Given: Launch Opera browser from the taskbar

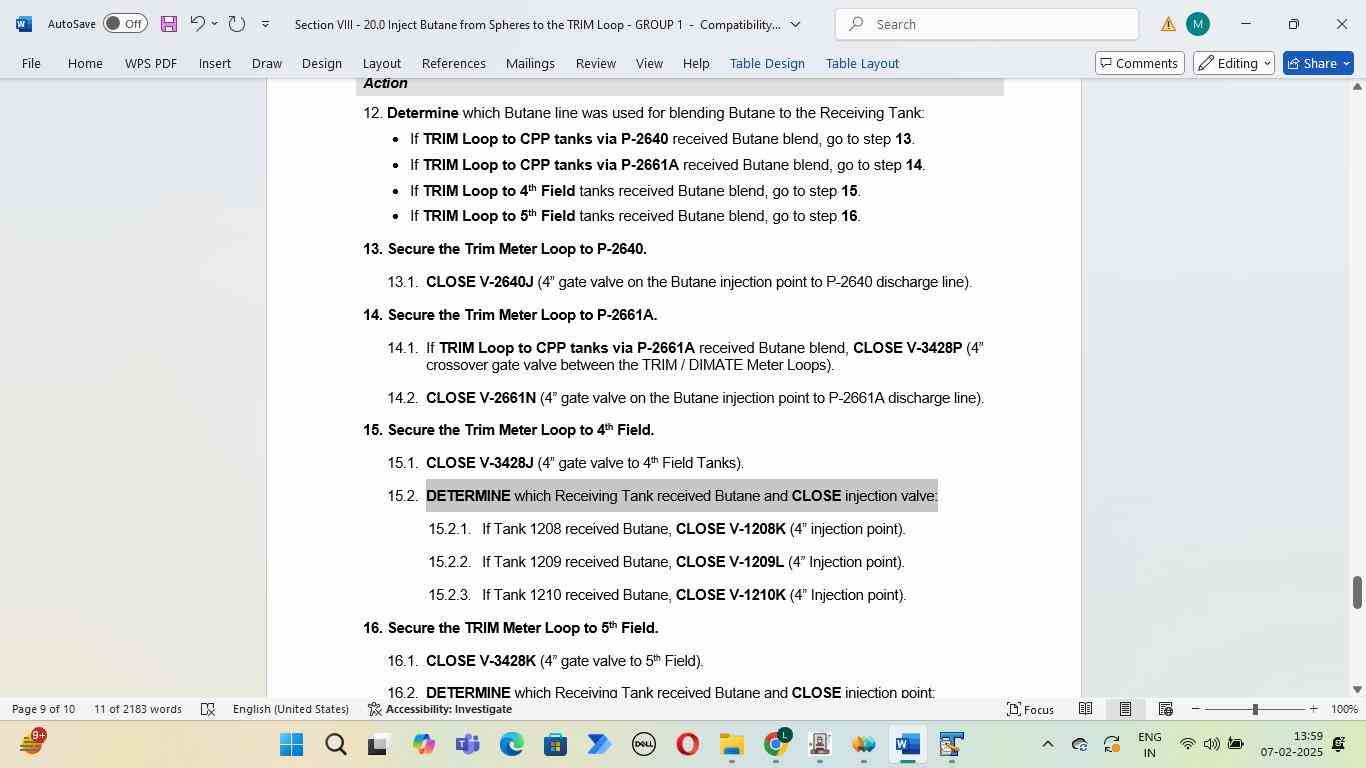Looking at the screenshot, I should click(x=687, y=744).
